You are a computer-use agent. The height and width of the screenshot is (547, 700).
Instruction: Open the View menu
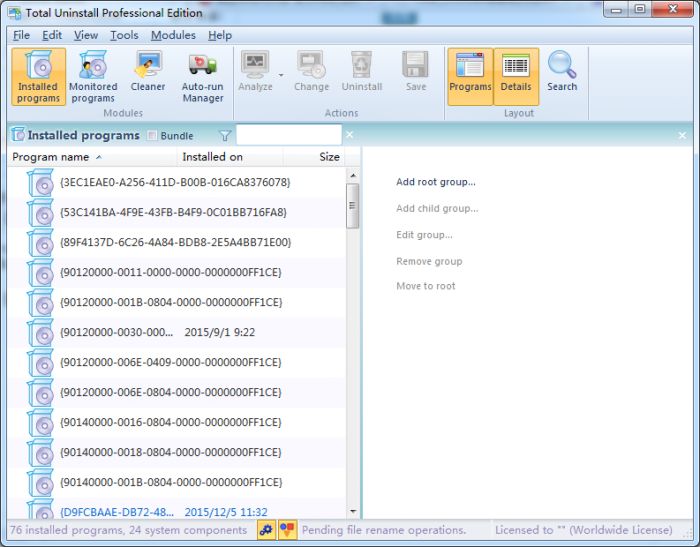click(x=86, y=35)
